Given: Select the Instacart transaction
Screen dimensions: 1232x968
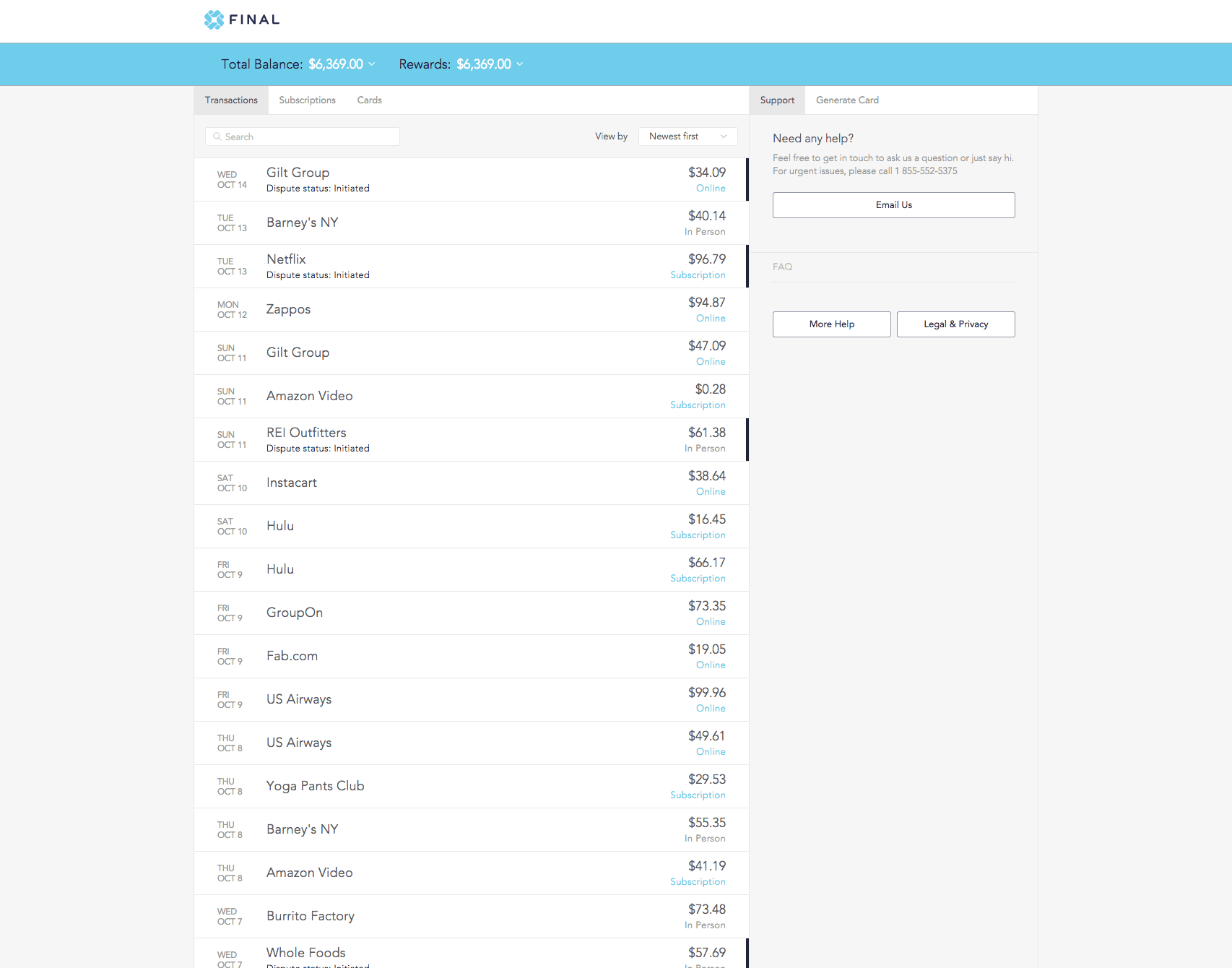Looking at the screenshot, I should pyautogui.click(x=471, y=483).
